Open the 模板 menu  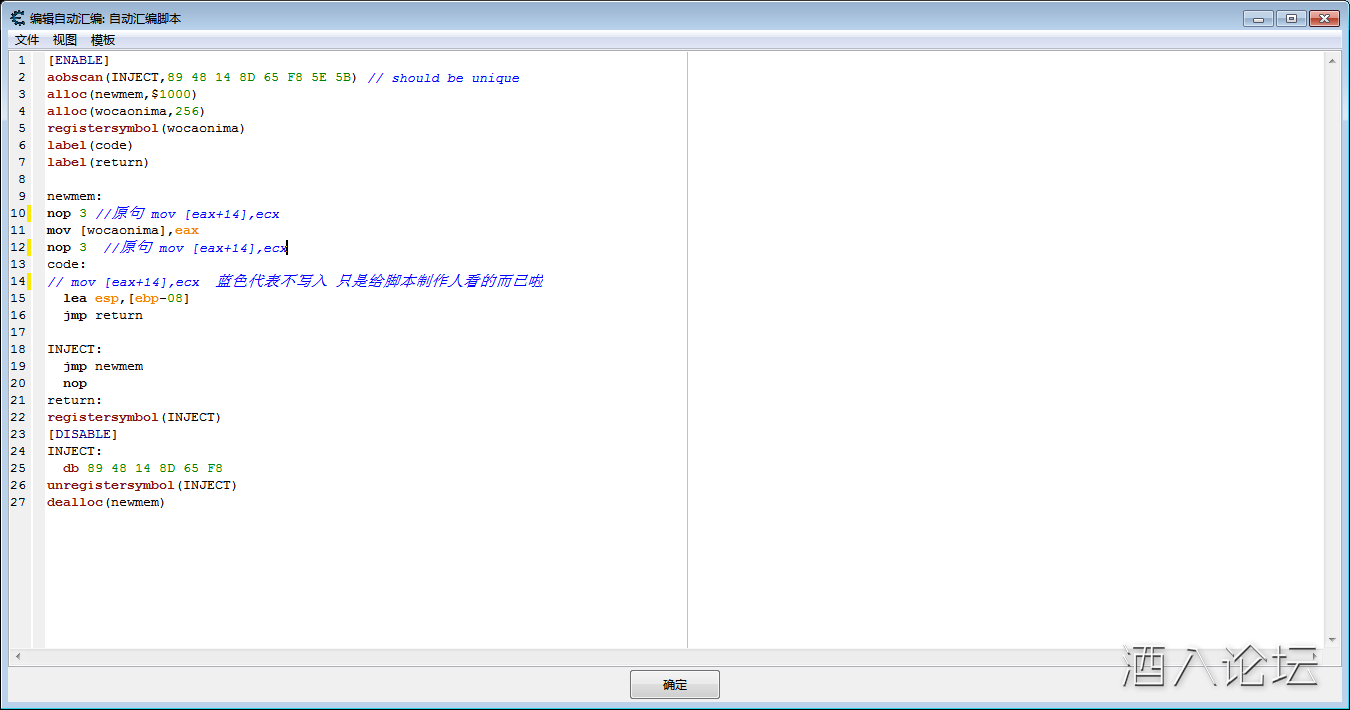(x=103, y=40)
